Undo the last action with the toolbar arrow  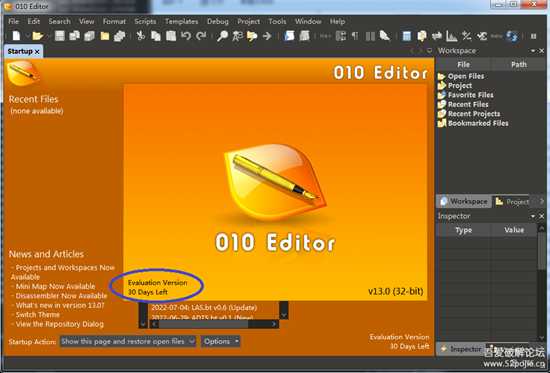point(186,36)
